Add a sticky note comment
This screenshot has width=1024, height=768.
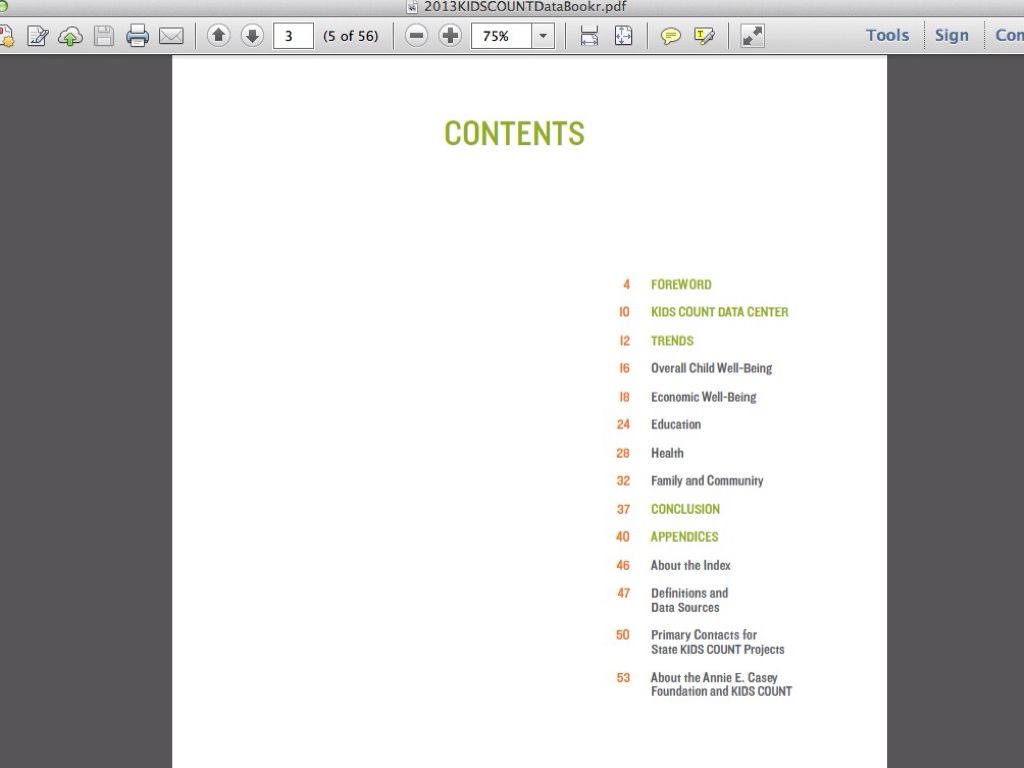coord(671,36)
